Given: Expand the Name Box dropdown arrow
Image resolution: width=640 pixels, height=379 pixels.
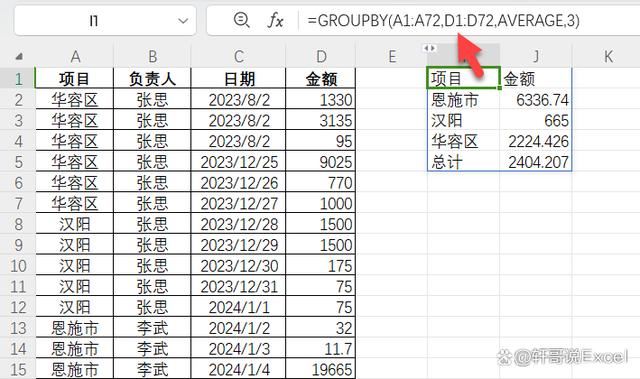Looking at the screenshot, I should tap(183, 21).
